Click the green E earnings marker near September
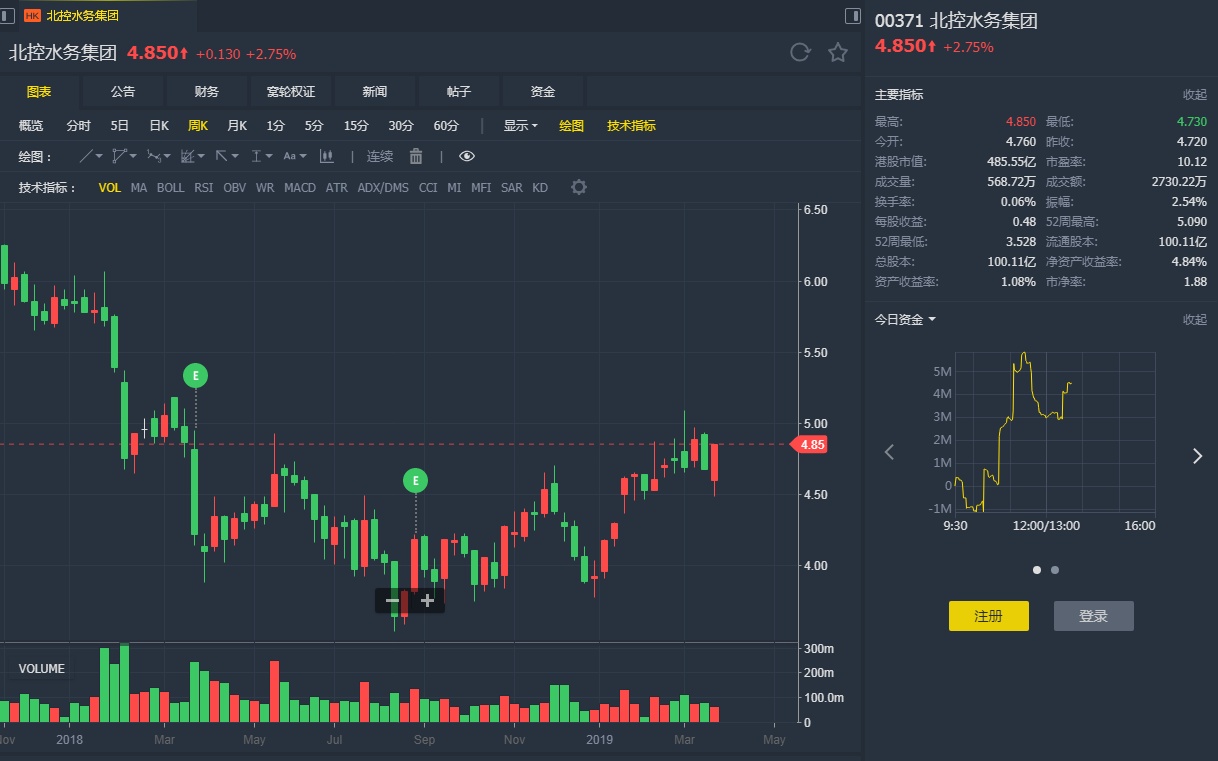The height and width of the screenshot is (761, 1218). (x=415, y=480)
